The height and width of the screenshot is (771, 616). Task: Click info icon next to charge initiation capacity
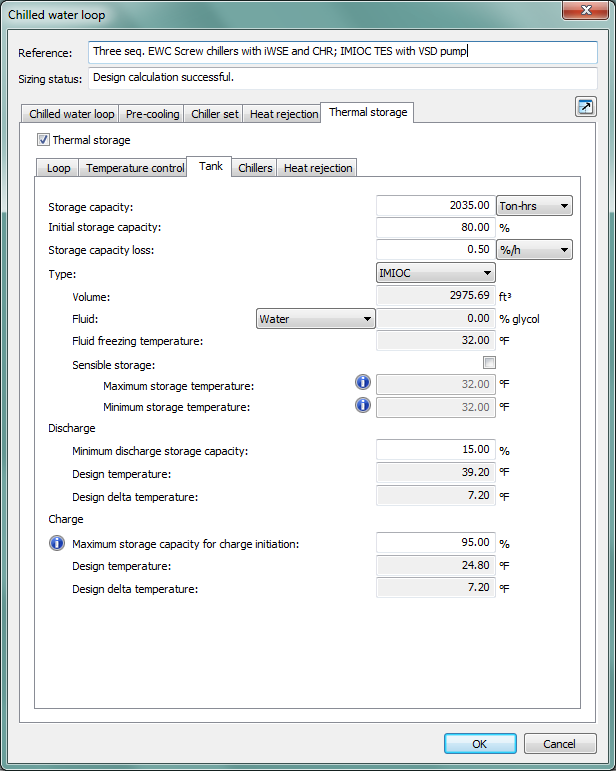[x=58, y=543]
